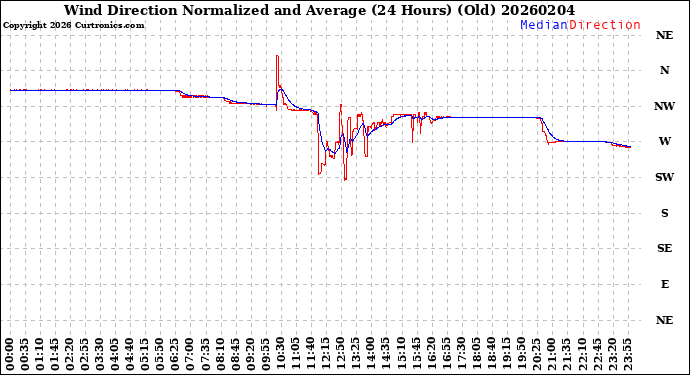690x375 pixels.
Task: Click the 21:35 time axis label
Action: pyautogui.click(x=567, y=354)
